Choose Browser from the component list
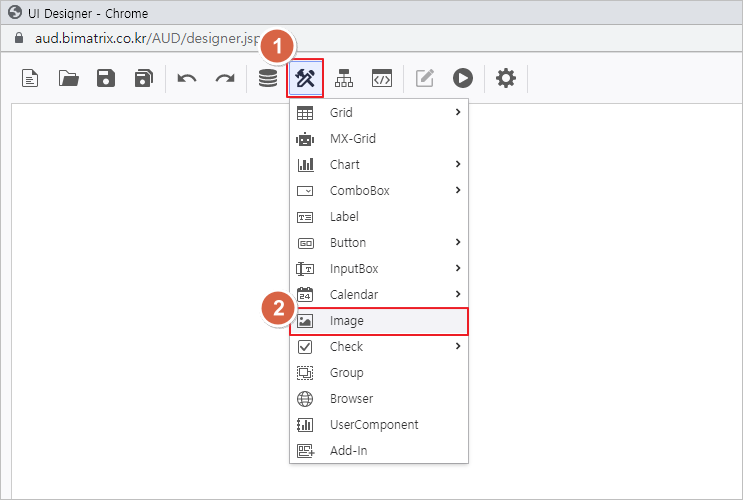The width and height of the screenshot is (743, 500). (x=351, y=399)
